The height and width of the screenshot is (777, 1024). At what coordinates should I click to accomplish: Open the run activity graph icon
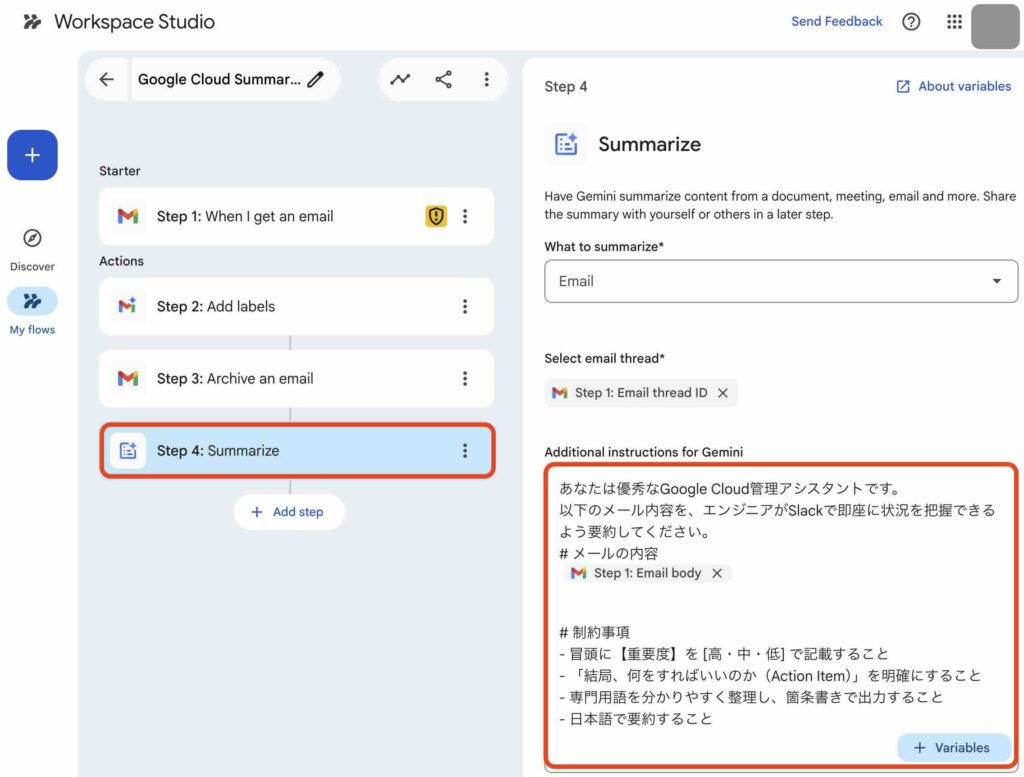pyautogui.click(x=400, y=80)
